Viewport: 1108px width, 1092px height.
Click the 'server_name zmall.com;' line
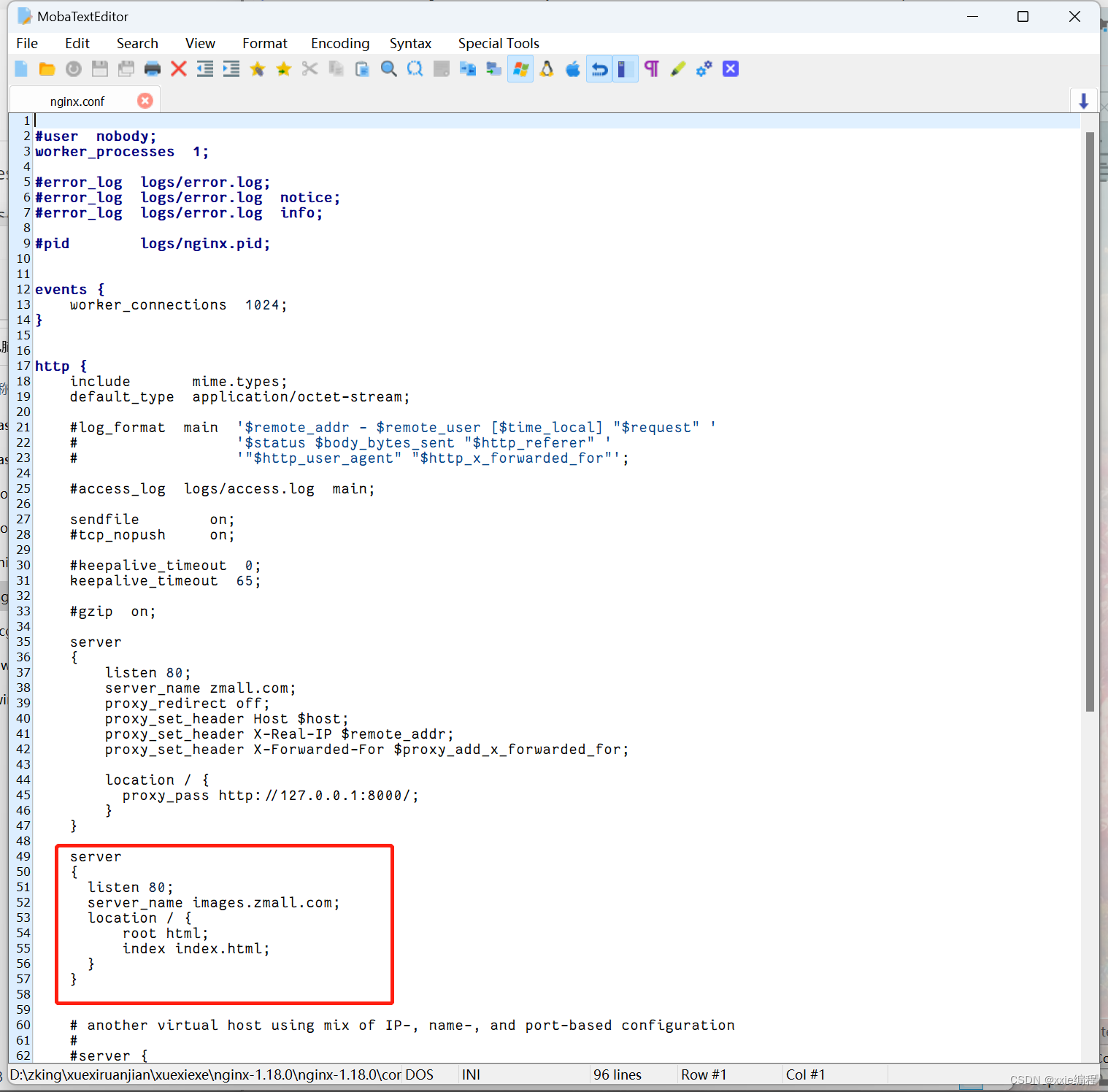pyautogui.click(x=201, y=688)
